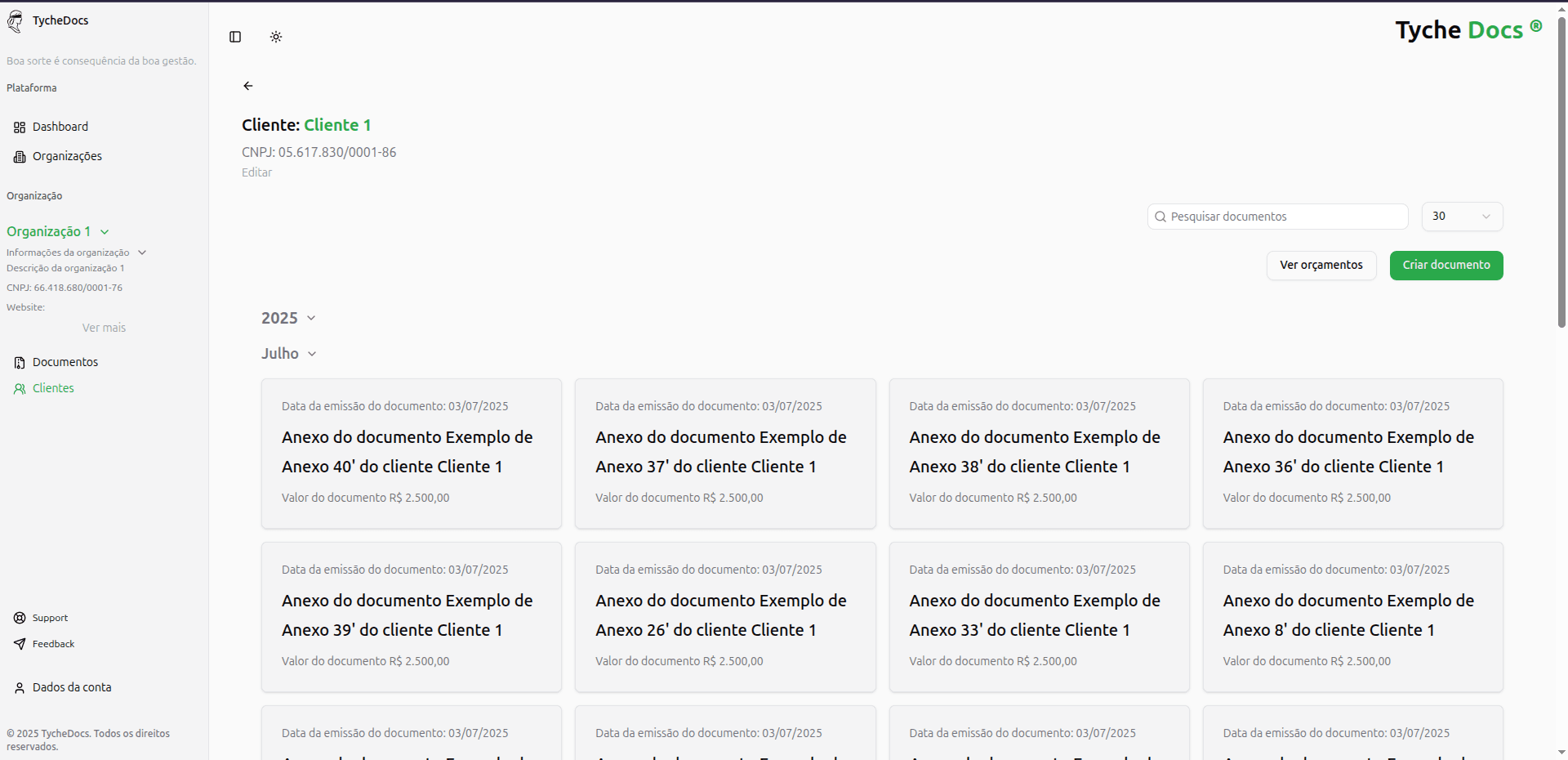This screenshot has height=760, width=1568.
Task: Open the 30 items-per-page dropdown
Action: tap(1462, 217)
